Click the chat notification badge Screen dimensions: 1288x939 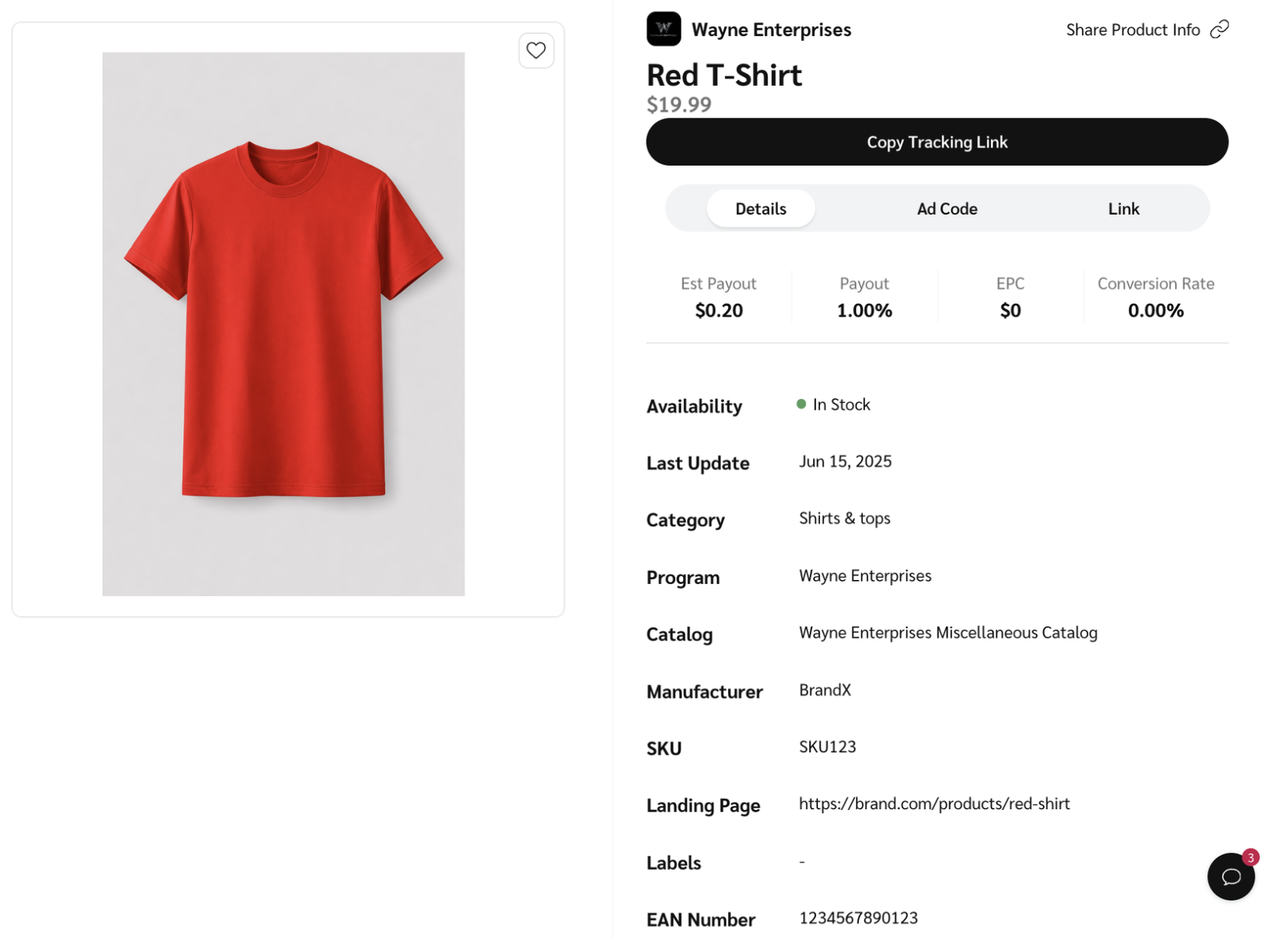tap(1250, 857)
